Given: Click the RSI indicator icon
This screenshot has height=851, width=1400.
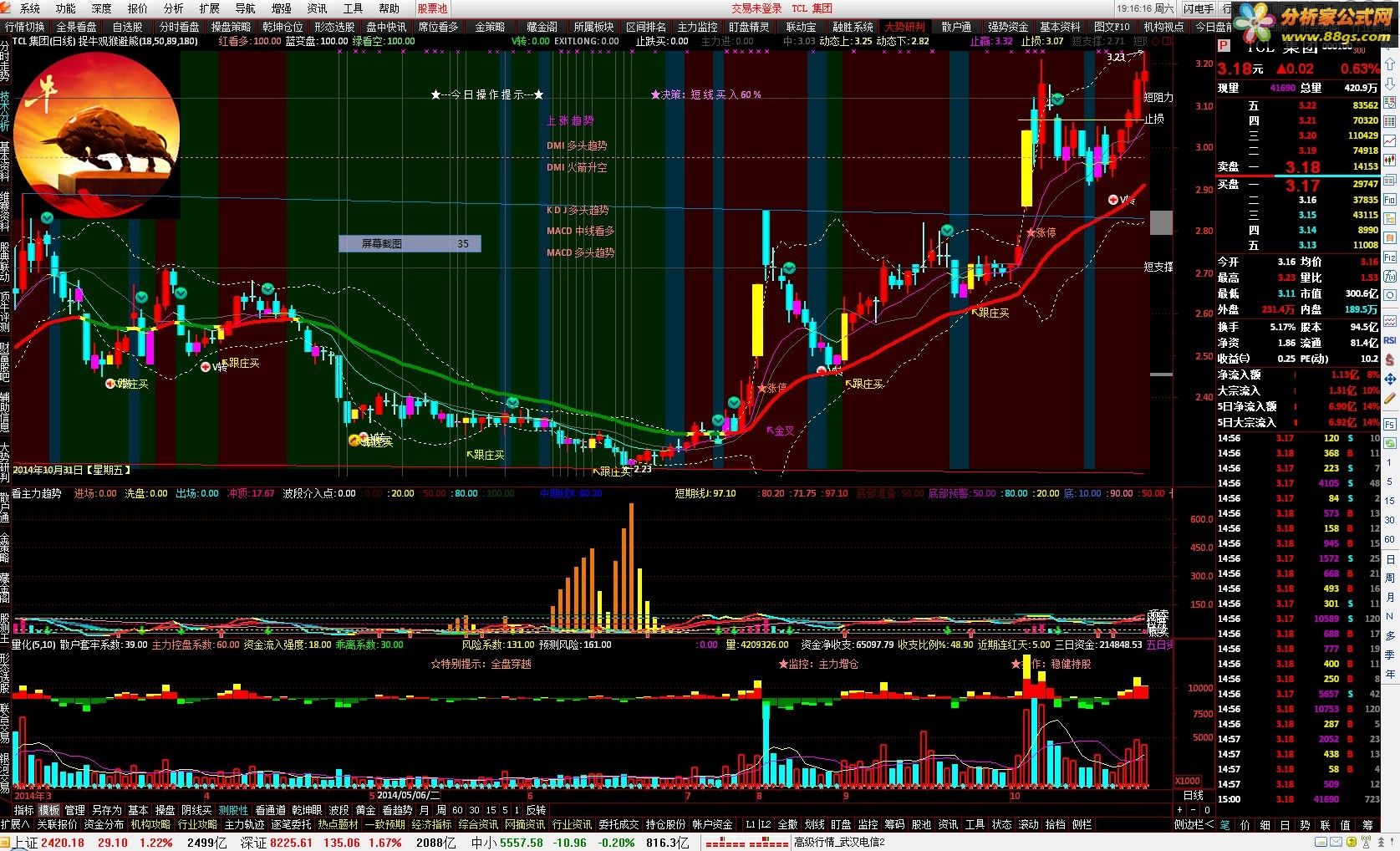Looking at the screenshot, I should tap(1391, 340).
